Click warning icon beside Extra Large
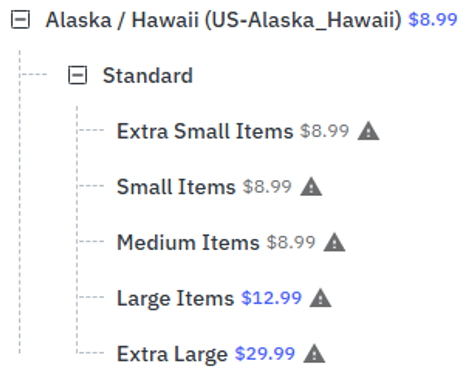Viewport: 467px width, 376px height. pos(314,354)
